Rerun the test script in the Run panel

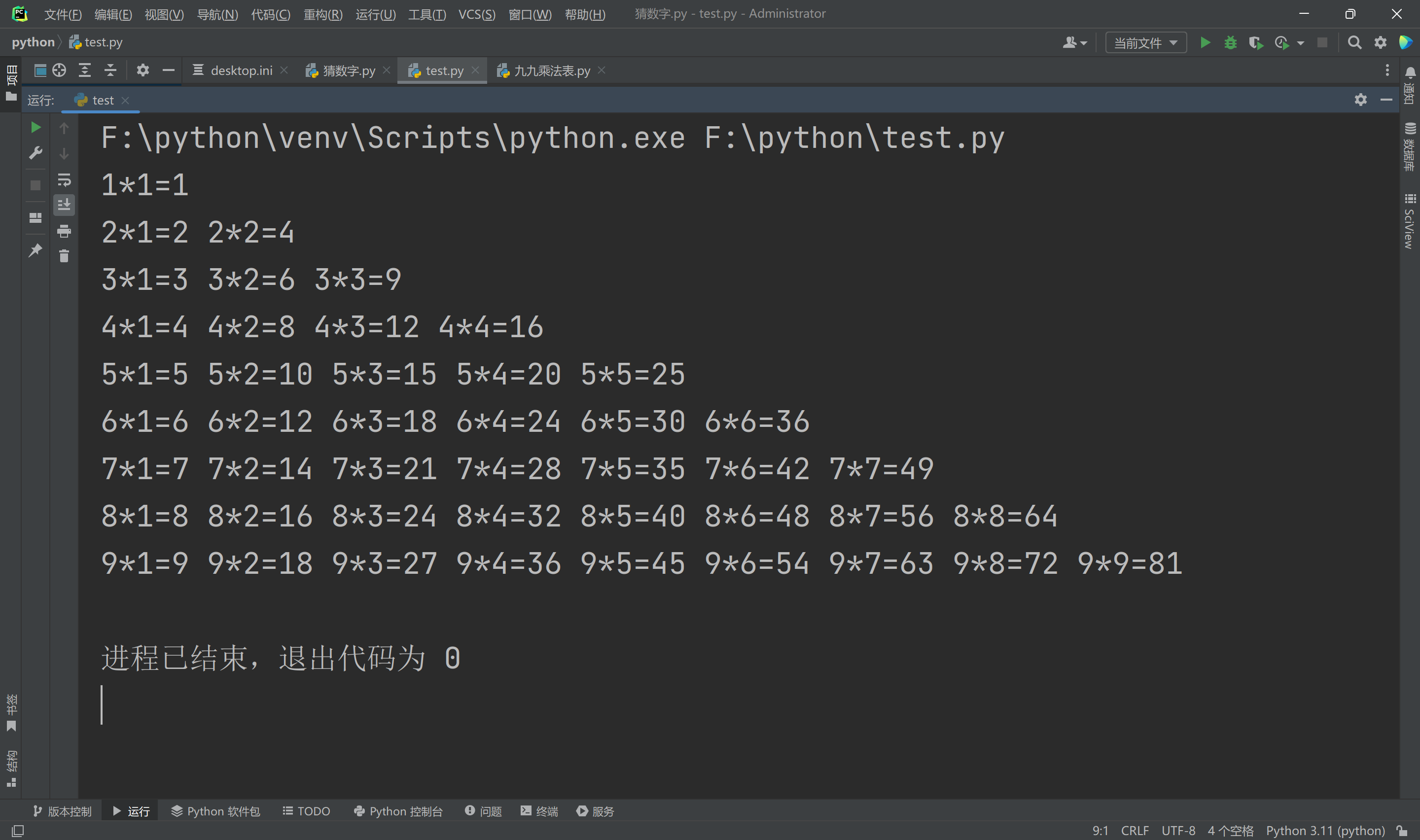tap(35, 128)
